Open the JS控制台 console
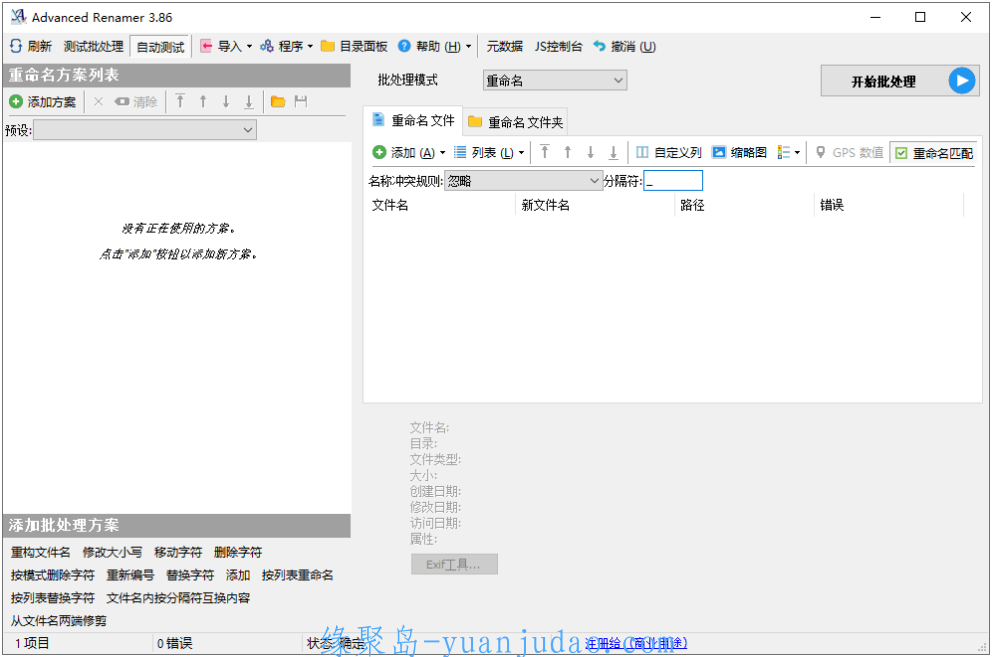Image resolution: width=992 pixels, height=657 pixels. click(558, 46)
